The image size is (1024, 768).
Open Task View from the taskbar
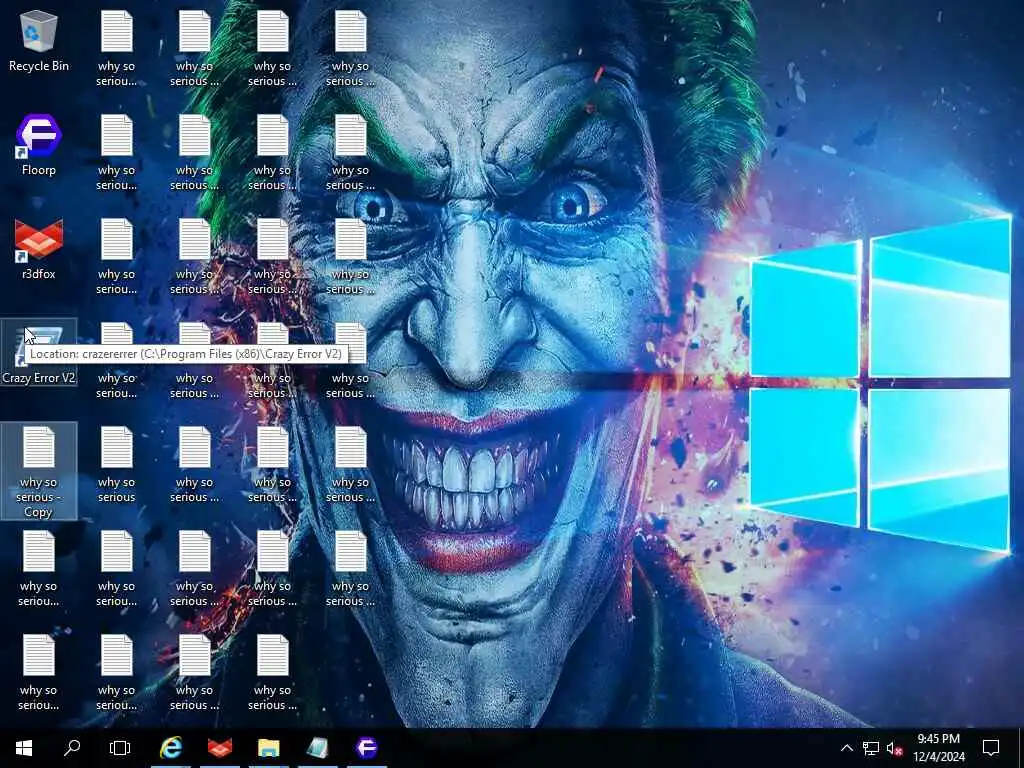click(120, 748)
